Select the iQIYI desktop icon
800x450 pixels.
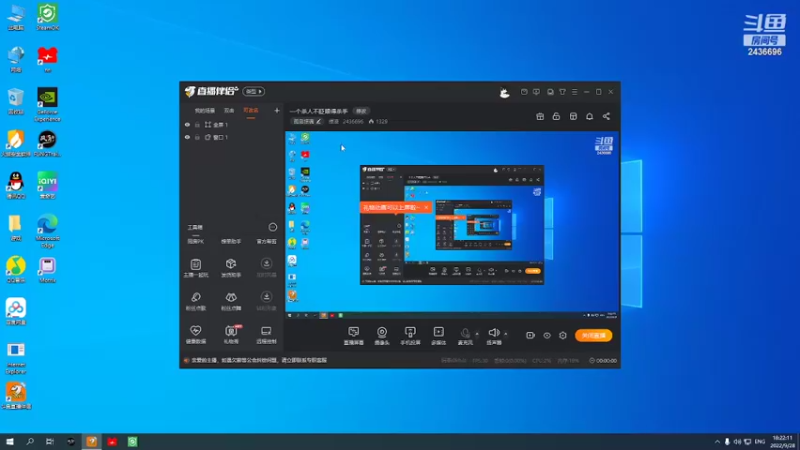click(x=47, y=185)
